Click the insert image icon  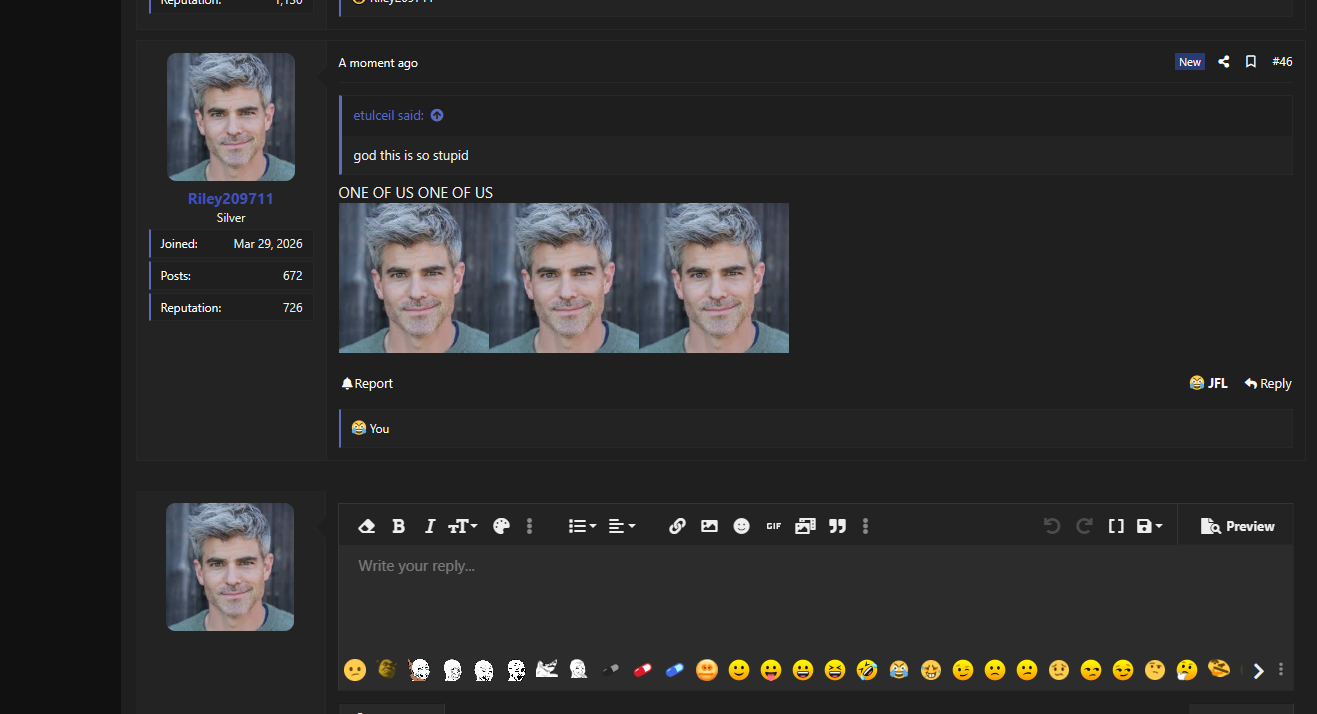(x=709, y=526)
